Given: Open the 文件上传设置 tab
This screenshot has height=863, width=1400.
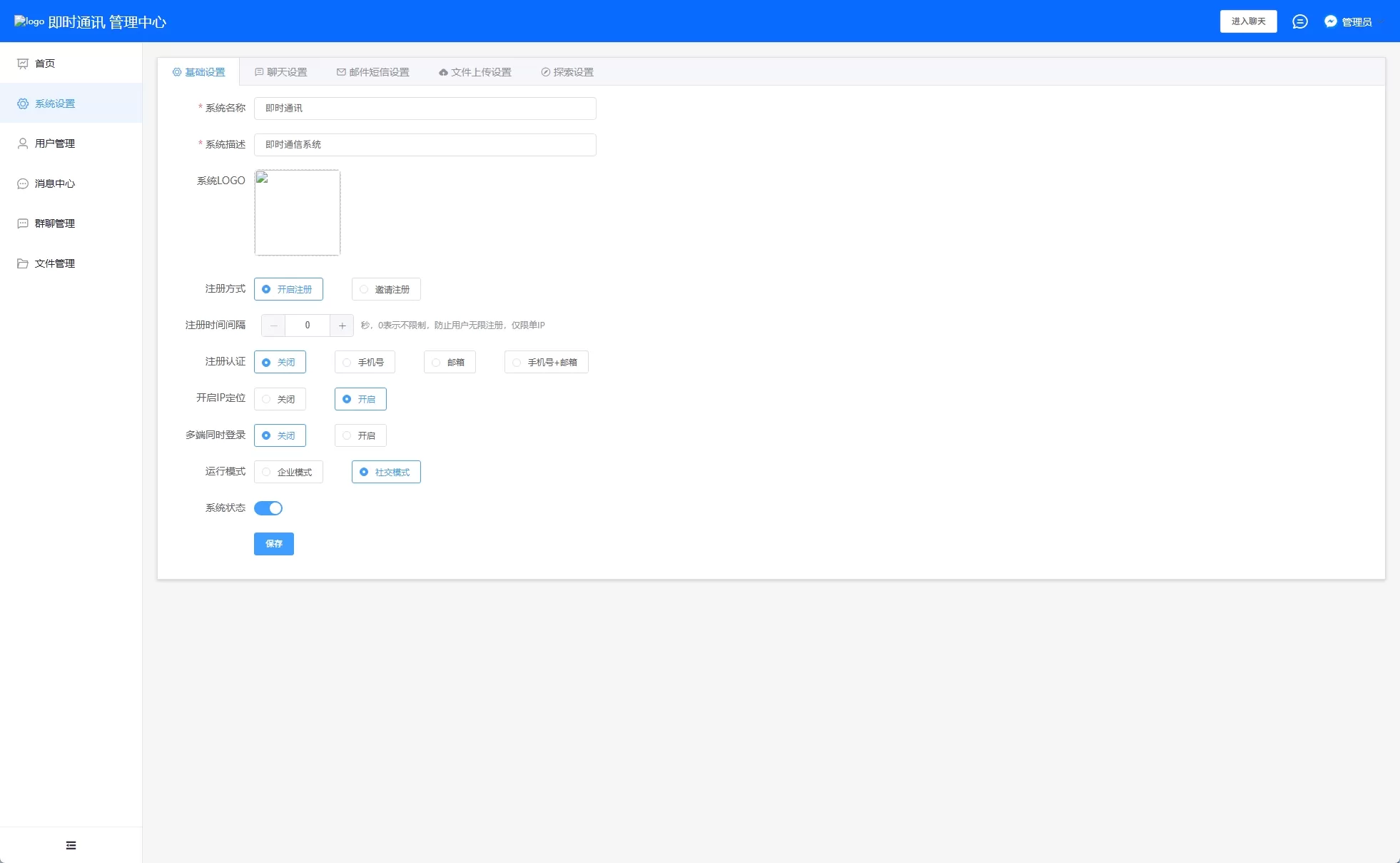Looking at the screenshot, I should point(475,72).
